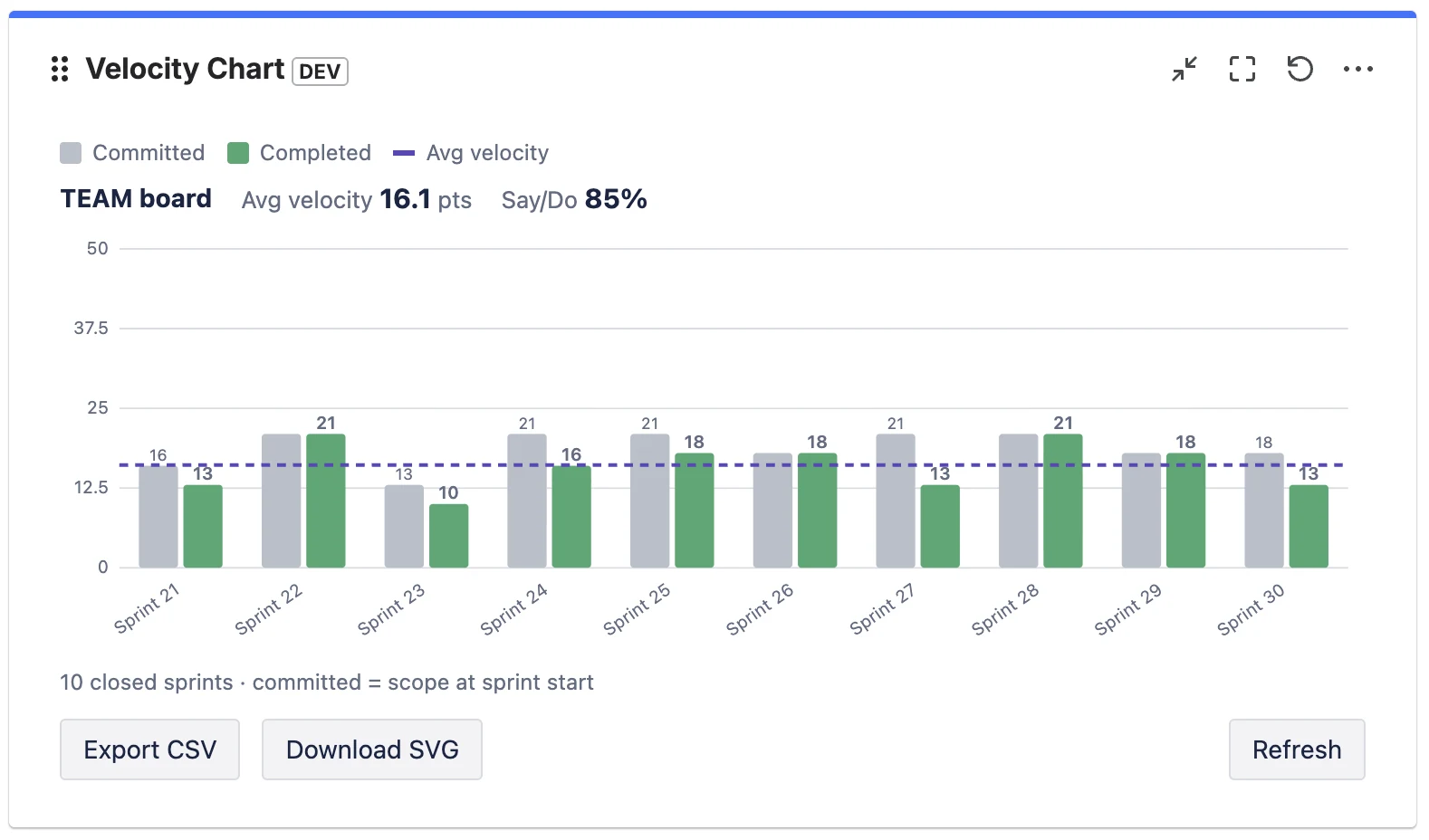The width and height of the screenshot is (1429, 840).
Task: Click the 50 y-axis label
Action: click(97, 248)
